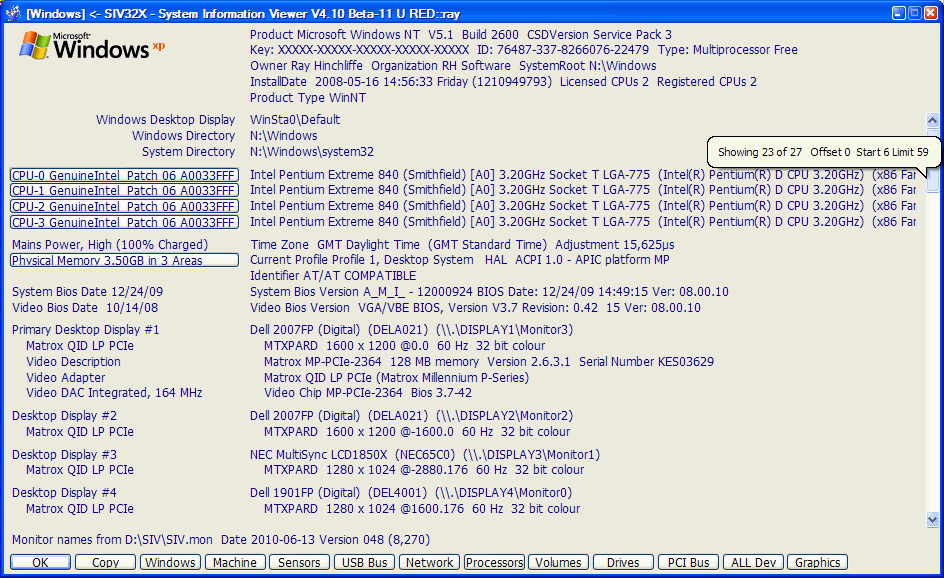
Task: Click 'Matrox QID LP PCIe (Matrox Millennium P-Series)' text
Action: pos(396,378)
